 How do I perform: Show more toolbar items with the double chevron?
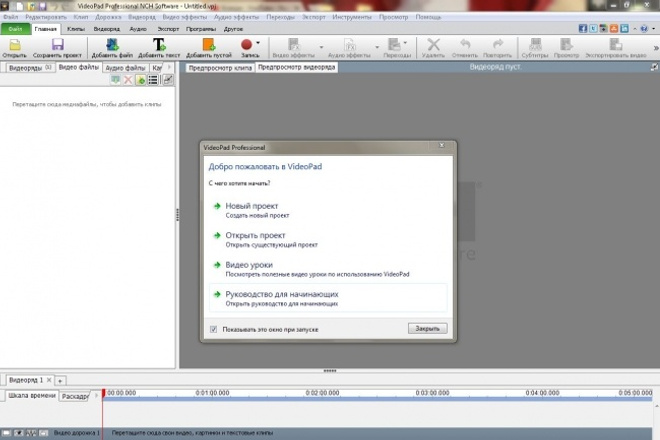(x=656, y=48)
